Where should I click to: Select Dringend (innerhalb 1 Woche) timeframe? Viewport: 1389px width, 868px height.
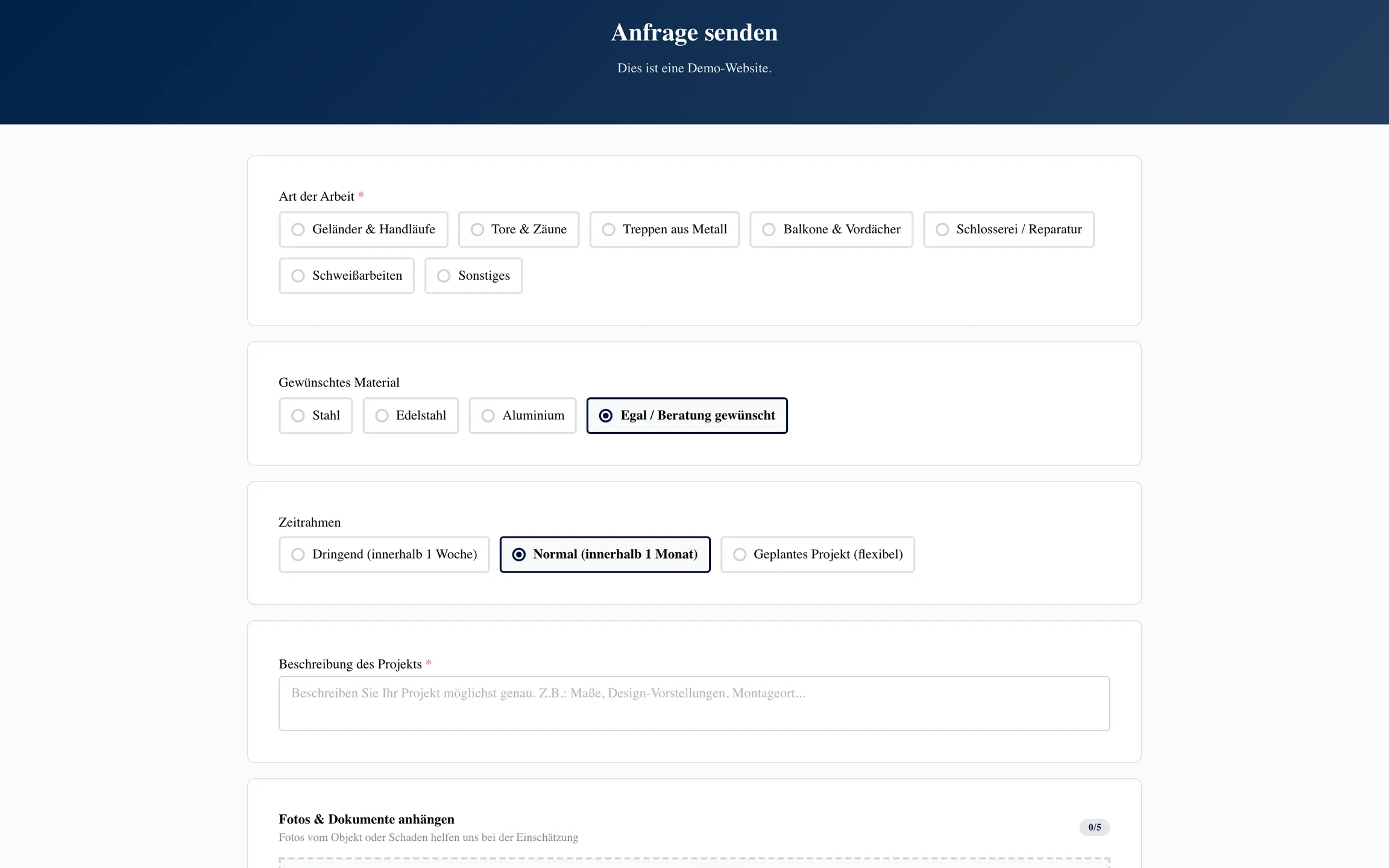[x=383, y=554]
